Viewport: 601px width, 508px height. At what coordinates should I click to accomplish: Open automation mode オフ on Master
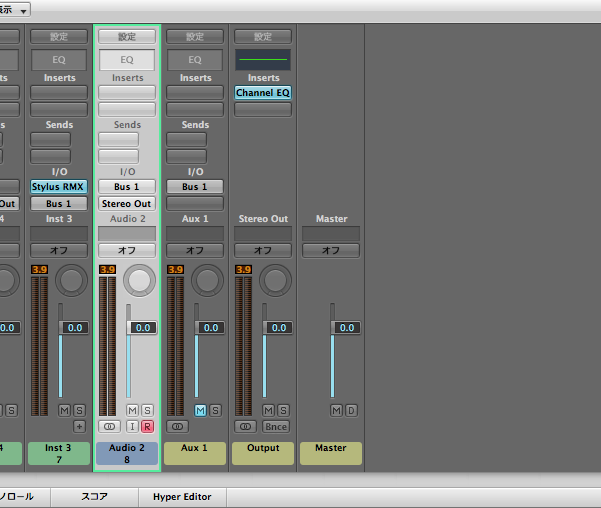(x=331, y=250)
